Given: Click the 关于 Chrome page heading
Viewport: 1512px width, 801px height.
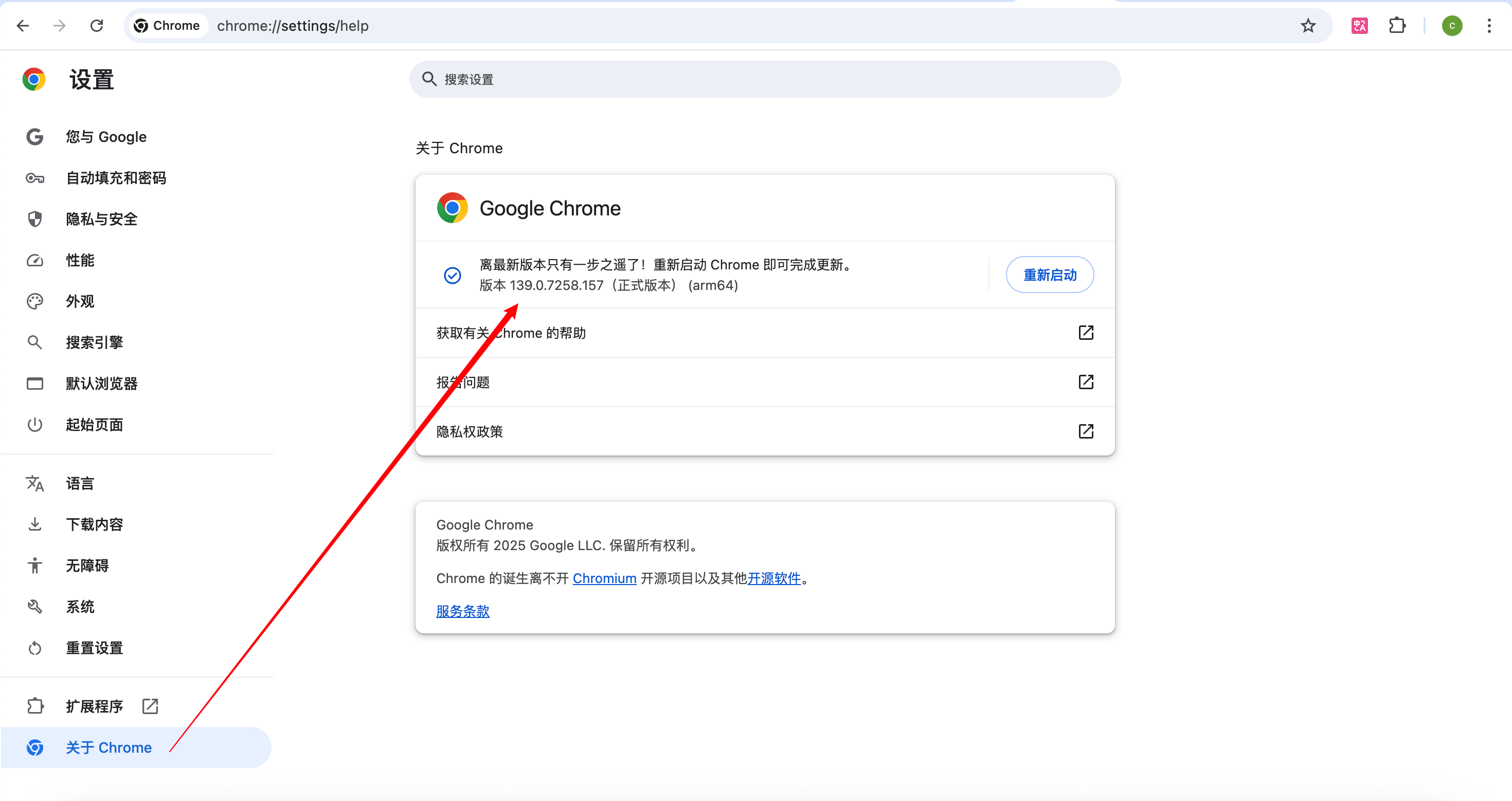Looking at the screenshot, I should (459, 148).
